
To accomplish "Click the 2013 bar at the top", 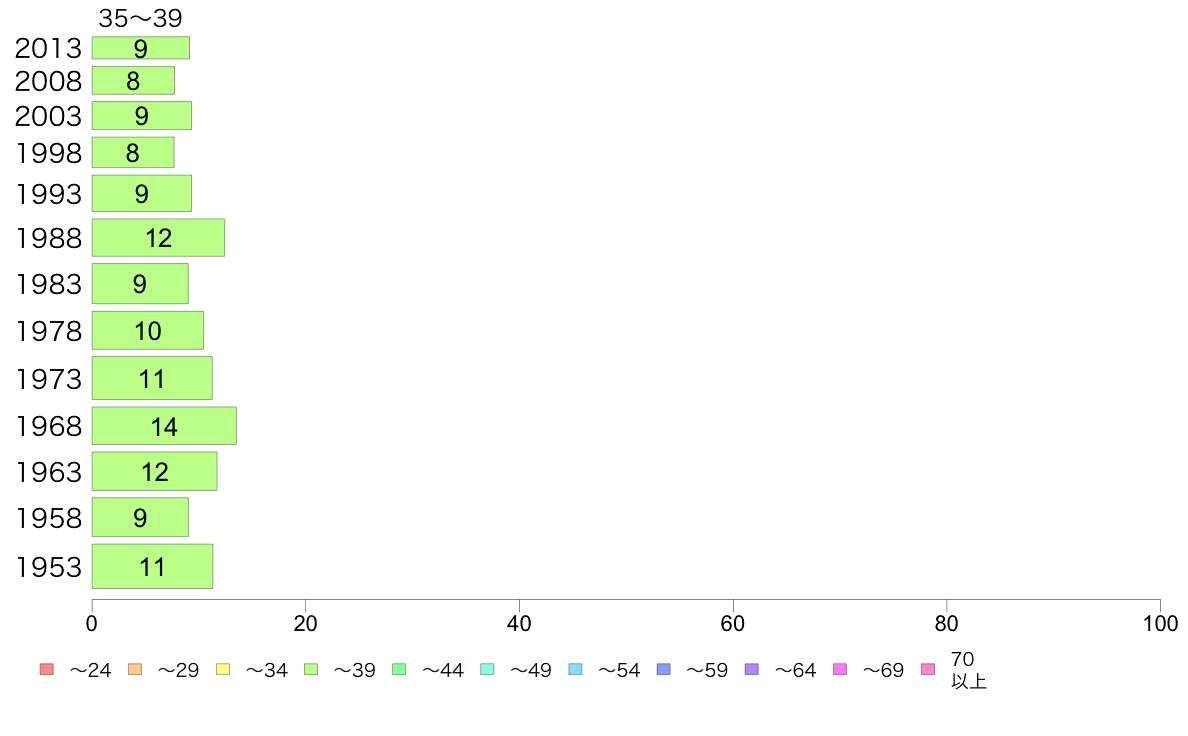I will [x=141, y=48].
